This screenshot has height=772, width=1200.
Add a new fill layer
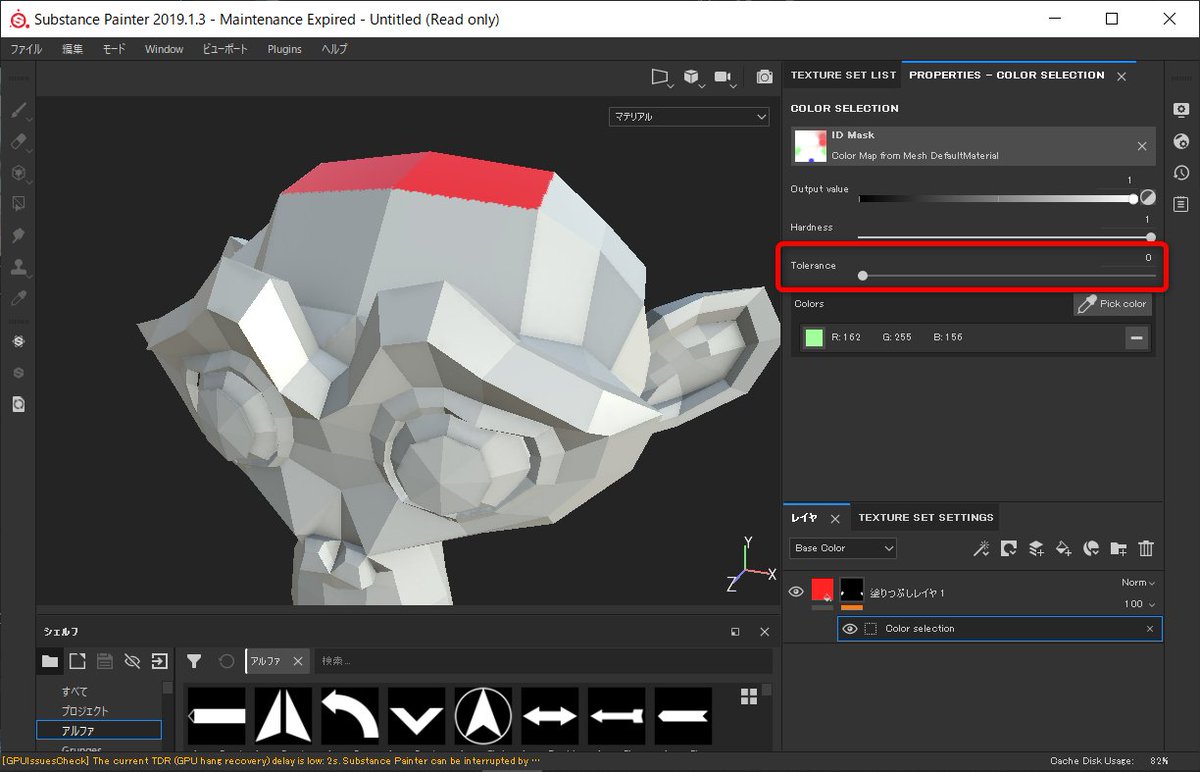click(x=1064, y=548)
